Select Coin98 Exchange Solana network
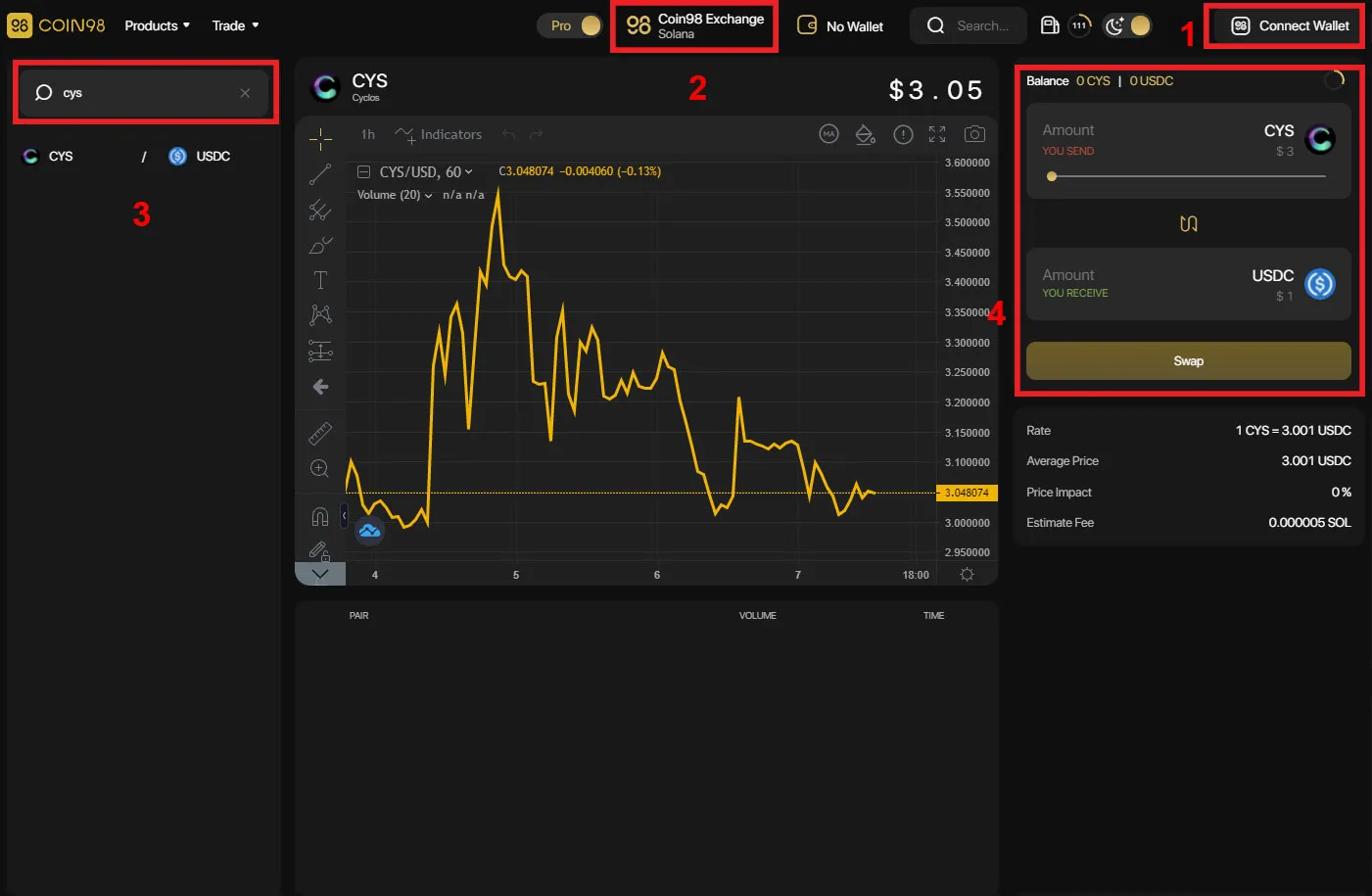The height and width of the screenshot is (896, 1372). click(694, 25)
